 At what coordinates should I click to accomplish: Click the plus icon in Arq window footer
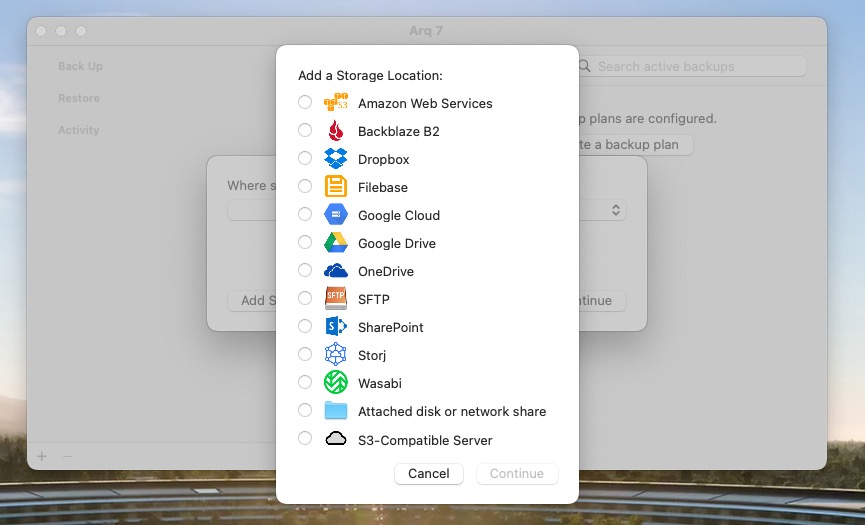pos(42,457)
